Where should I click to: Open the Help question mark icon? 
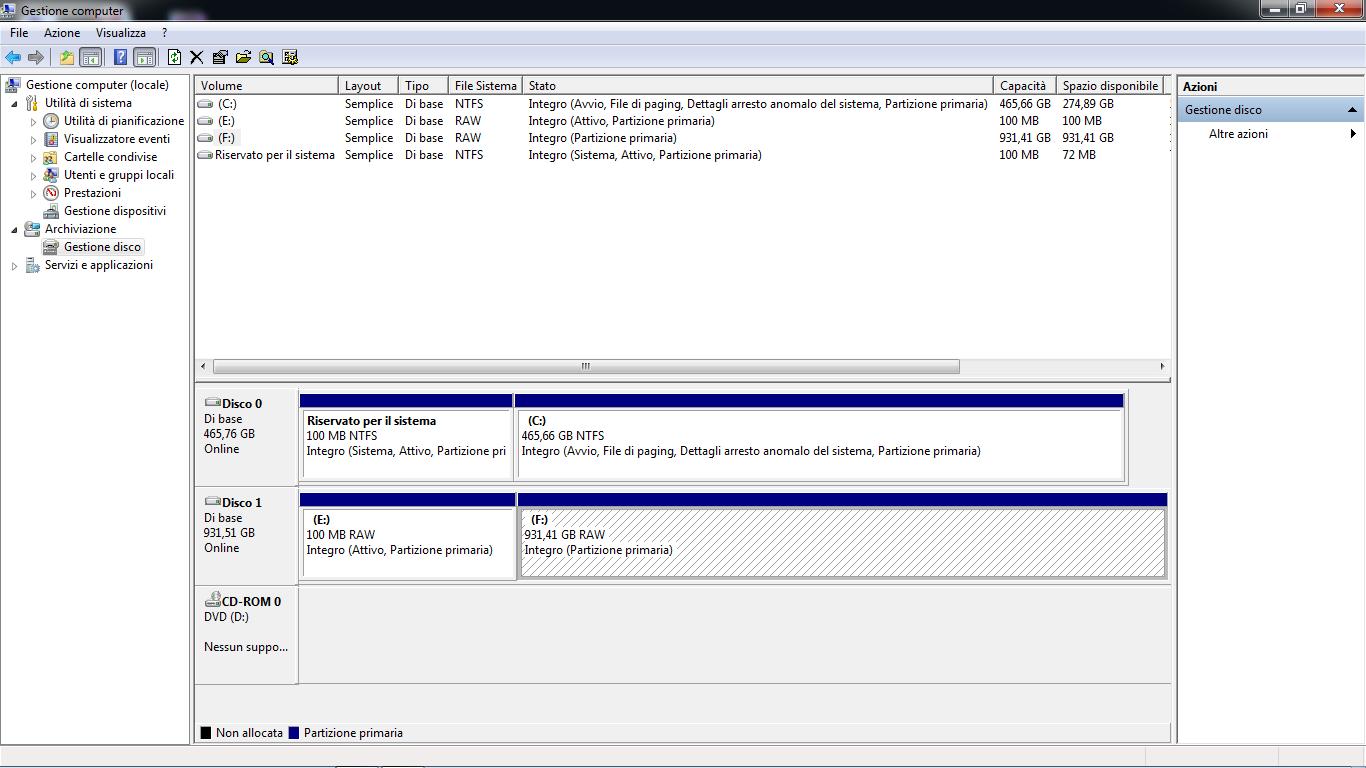coord(120,57)
